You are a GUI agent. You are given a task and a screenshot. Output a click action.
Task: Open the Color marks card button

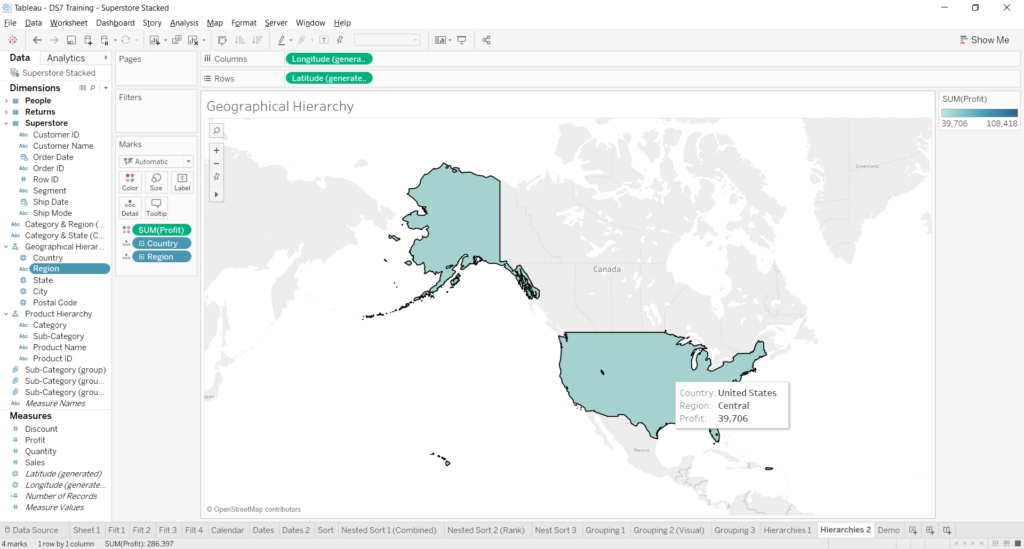point(130,181)
